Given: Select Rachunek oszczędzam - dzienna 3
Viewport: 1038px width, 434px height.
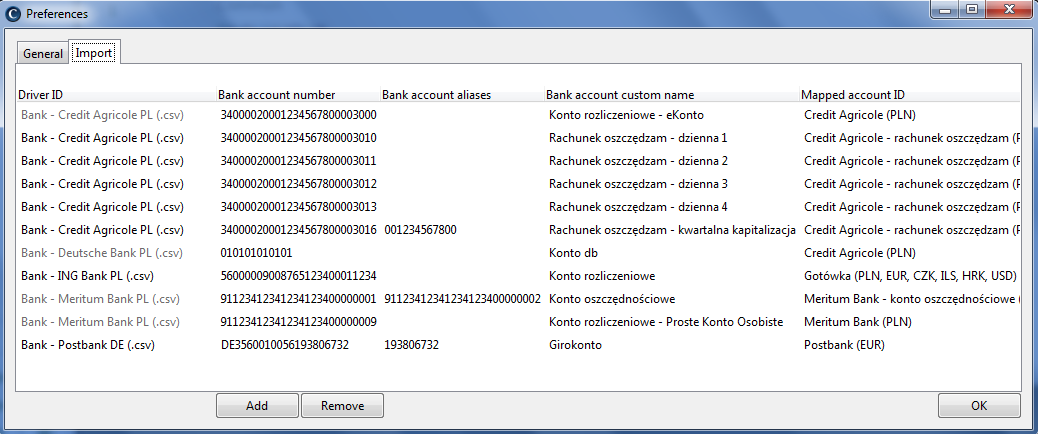Looking at the screenshot, I should point(638,184).
